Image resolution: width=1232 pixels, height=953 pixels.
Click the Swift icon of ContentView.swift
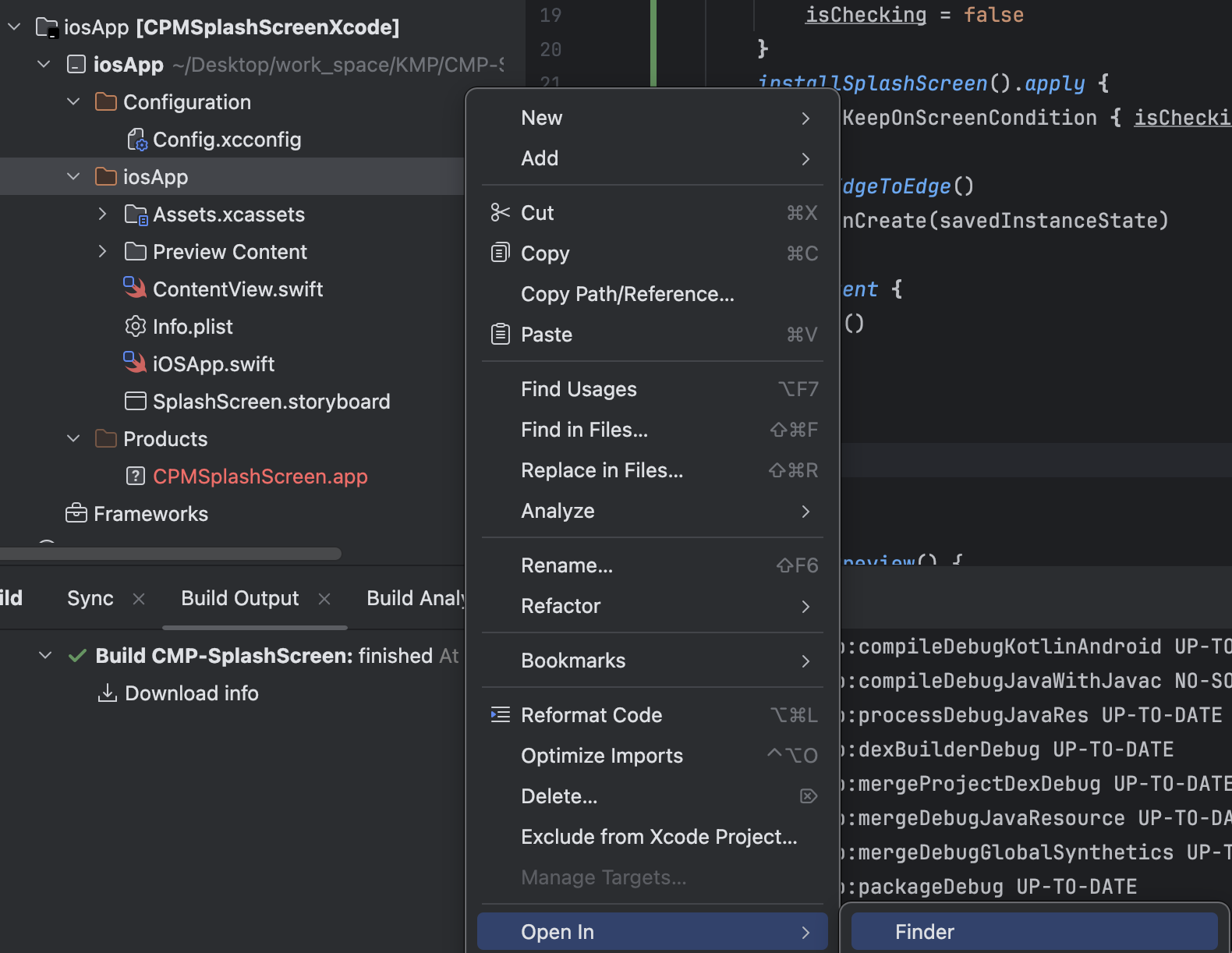pyautogui.click(x=135, y=289)
